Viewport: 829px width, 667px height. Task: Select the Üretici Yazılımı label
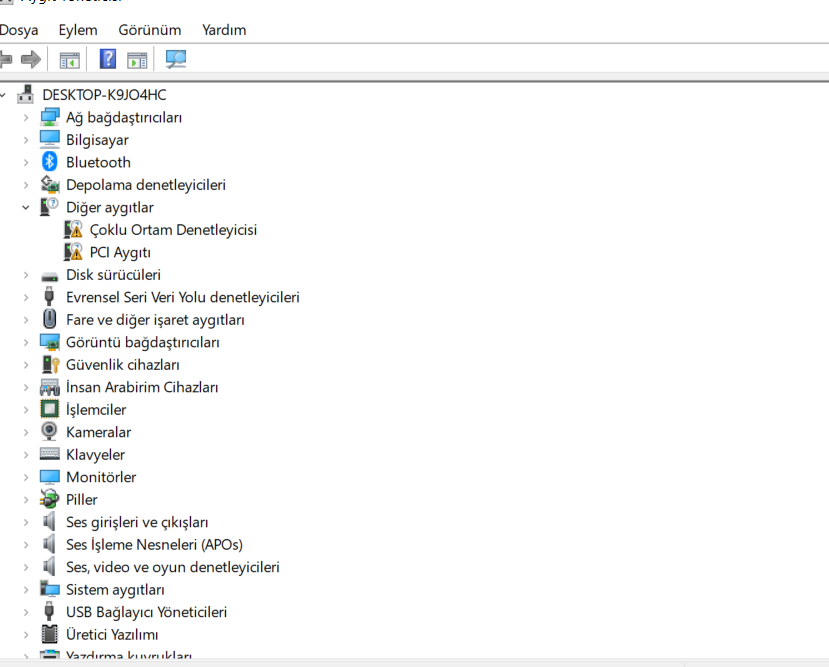click(x=112, y=634)
